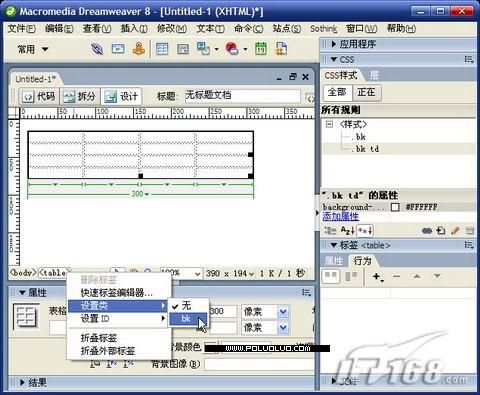Click the Templates insert icon
This screenshot has height=395, width=480.
click(281, 49)
